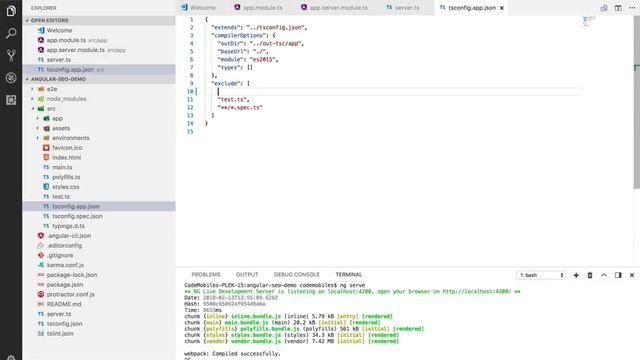Open app.server.module.ts in Open Editors list
This screenshot has height=360, width=640.
click(99, 50)
